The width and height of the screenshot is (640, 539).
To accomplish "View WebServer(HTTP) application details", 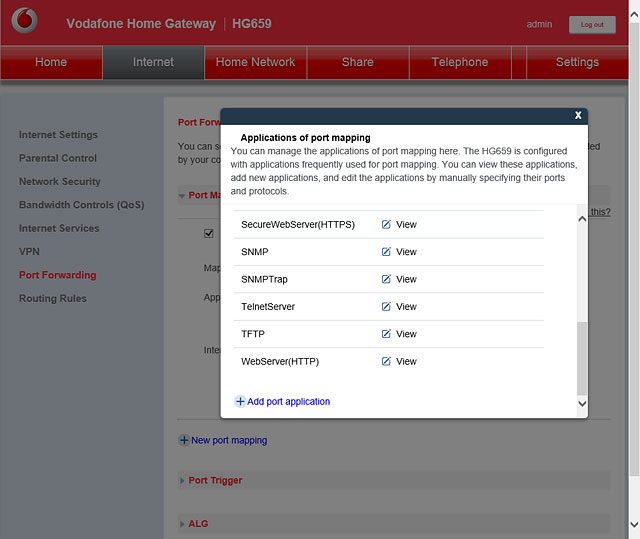I will pyautogui.click(x=406, y=361).
